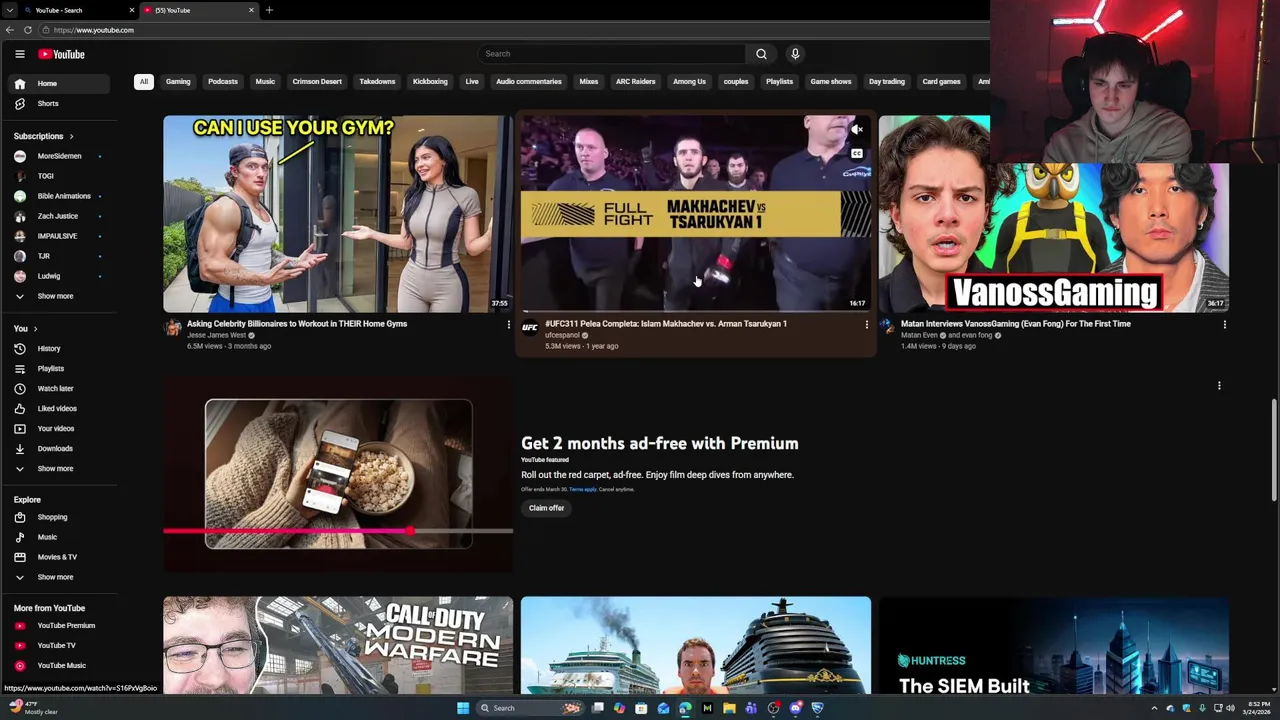Open the cruise ship video thumbnail
Image resolution: width=1280 pixels, height=720 pixels.
coord(696,645)
